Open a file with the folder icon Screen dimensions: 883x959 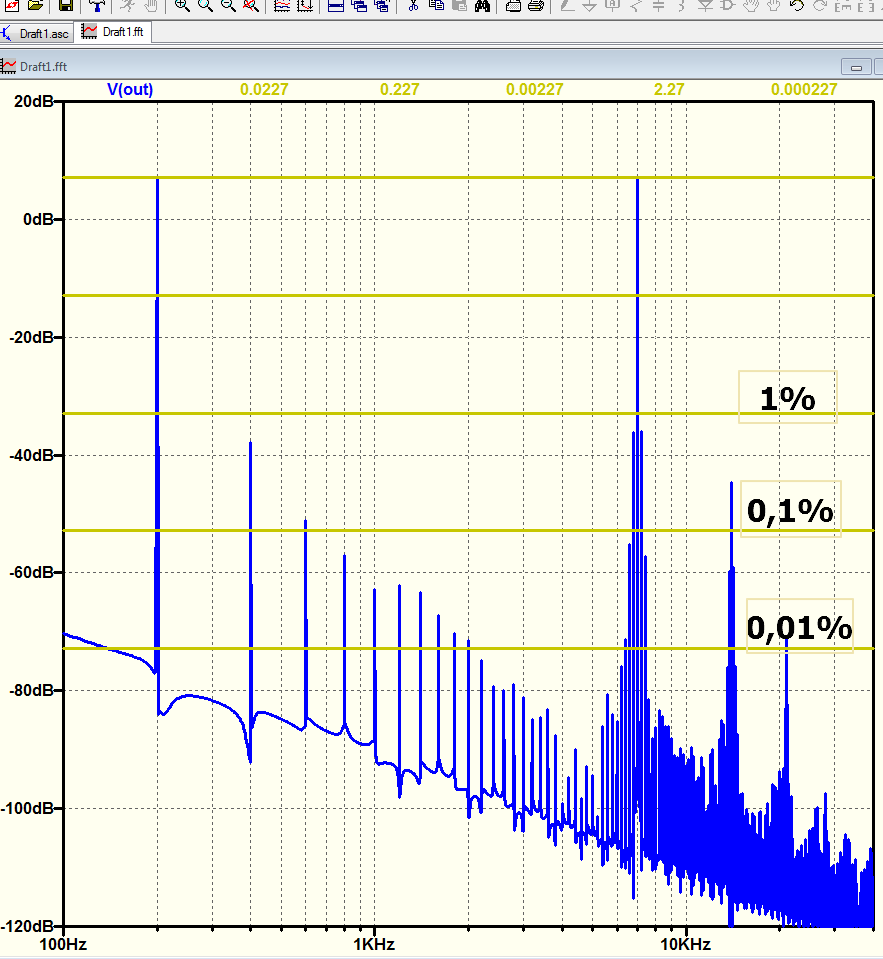click(x=35, y=6)
